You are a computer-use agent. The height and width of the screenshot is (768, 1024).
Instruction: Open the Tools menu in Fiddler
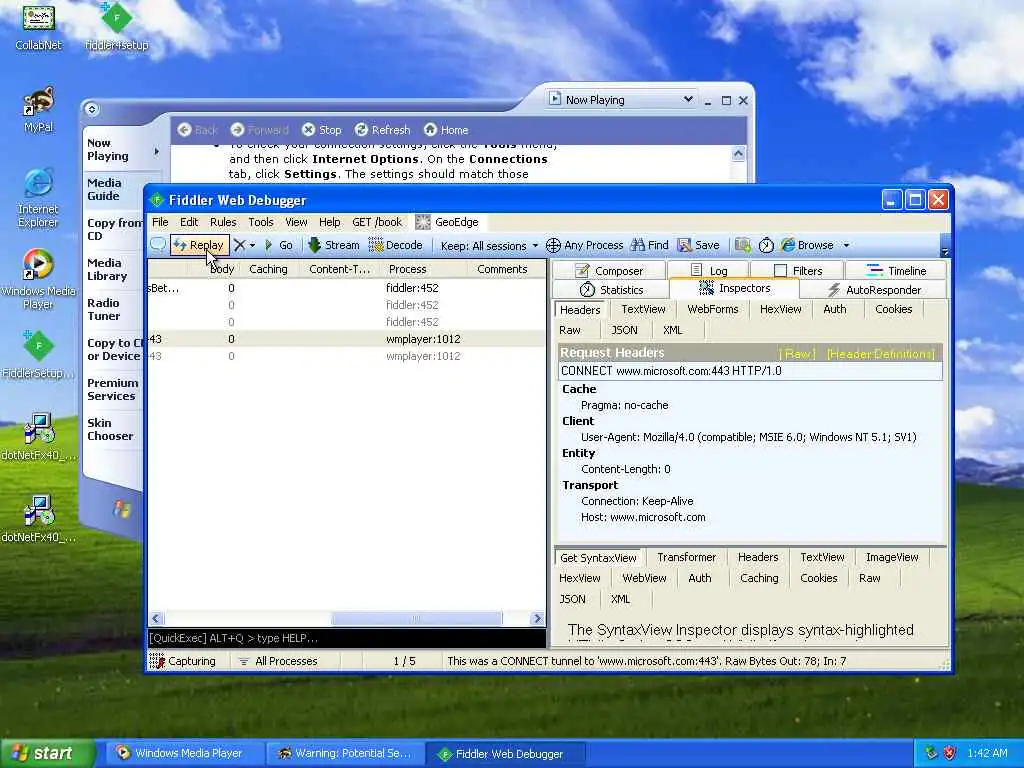[261, 222]
